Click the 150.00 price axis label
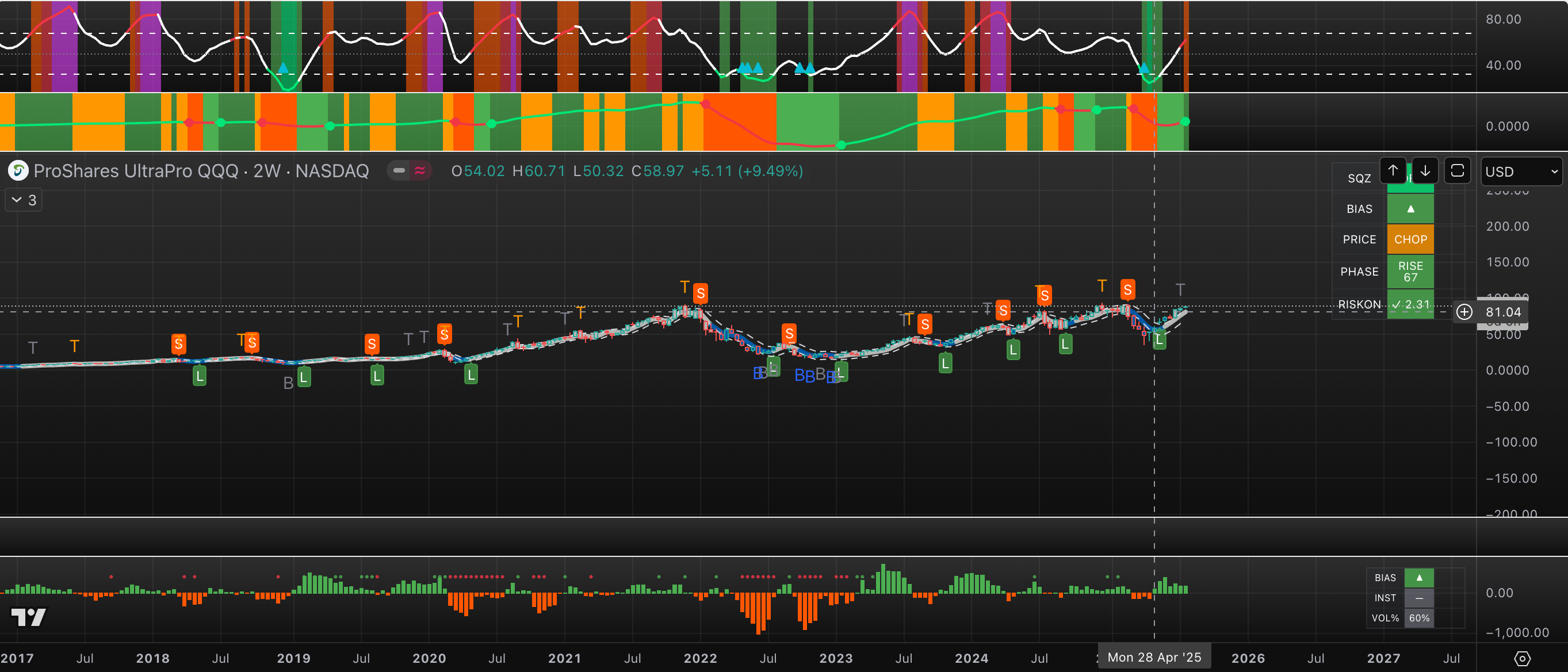 click(1507, 262)
